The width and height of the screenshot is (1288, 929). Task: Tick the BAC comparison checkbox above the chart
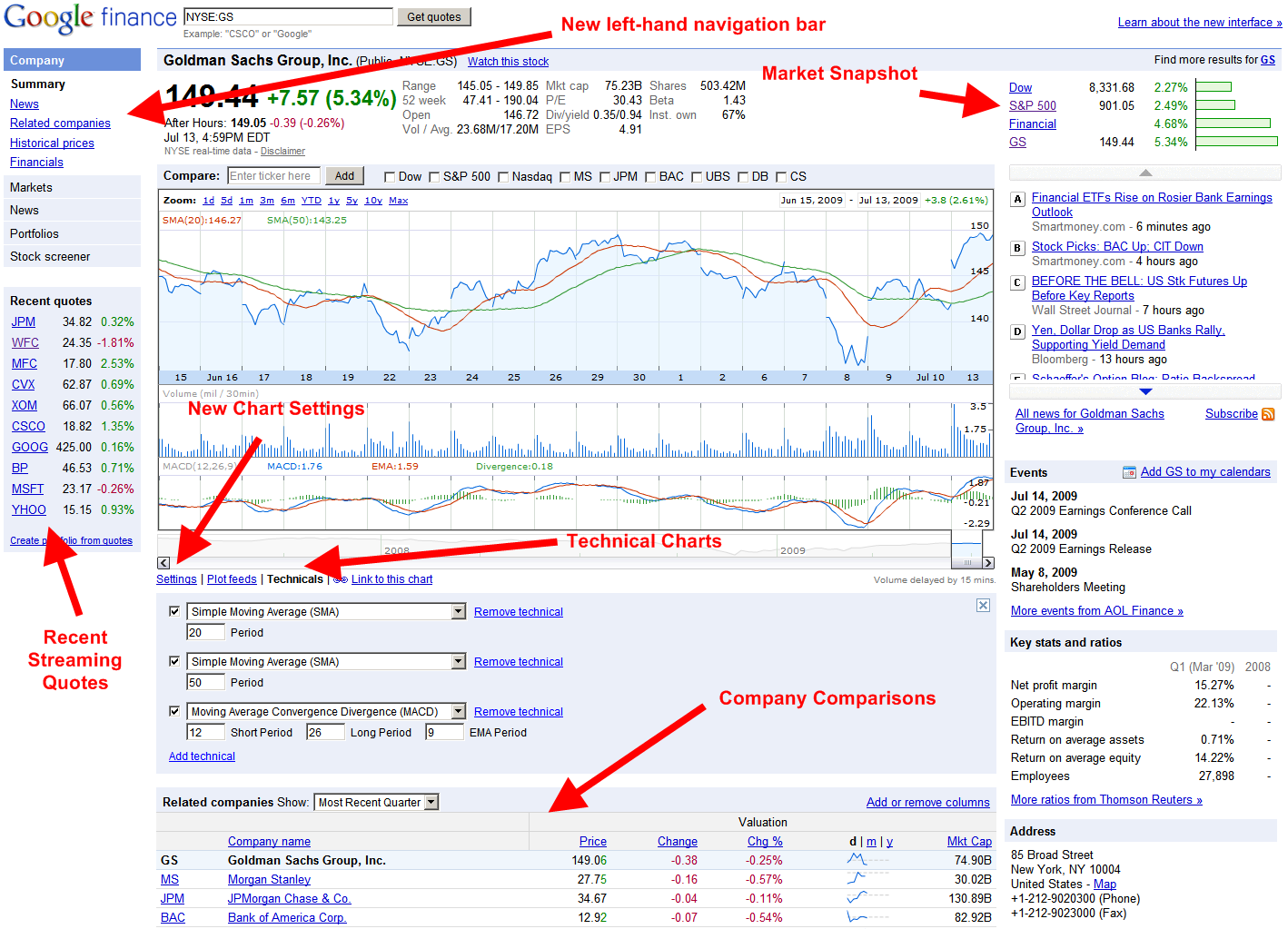click(x=650, y=177)
